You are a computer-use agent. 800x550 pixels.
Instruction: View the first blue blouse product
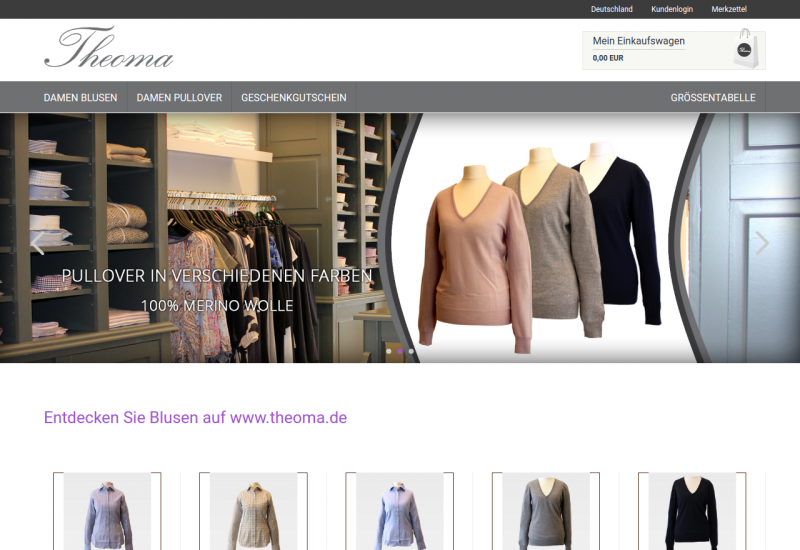(x=107, y=510)
